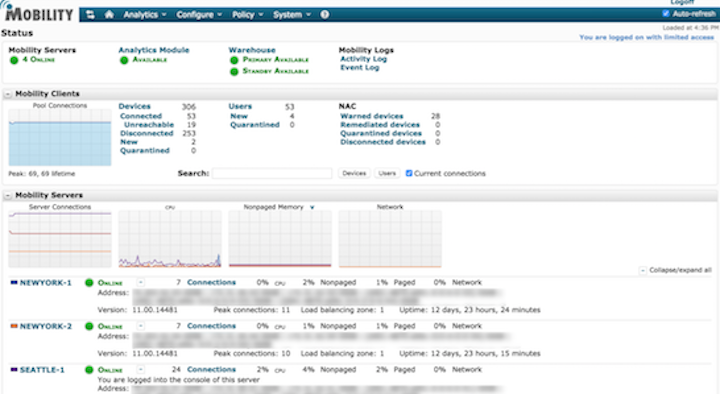Open Disconnected devices link under Devices

point(147,134)
